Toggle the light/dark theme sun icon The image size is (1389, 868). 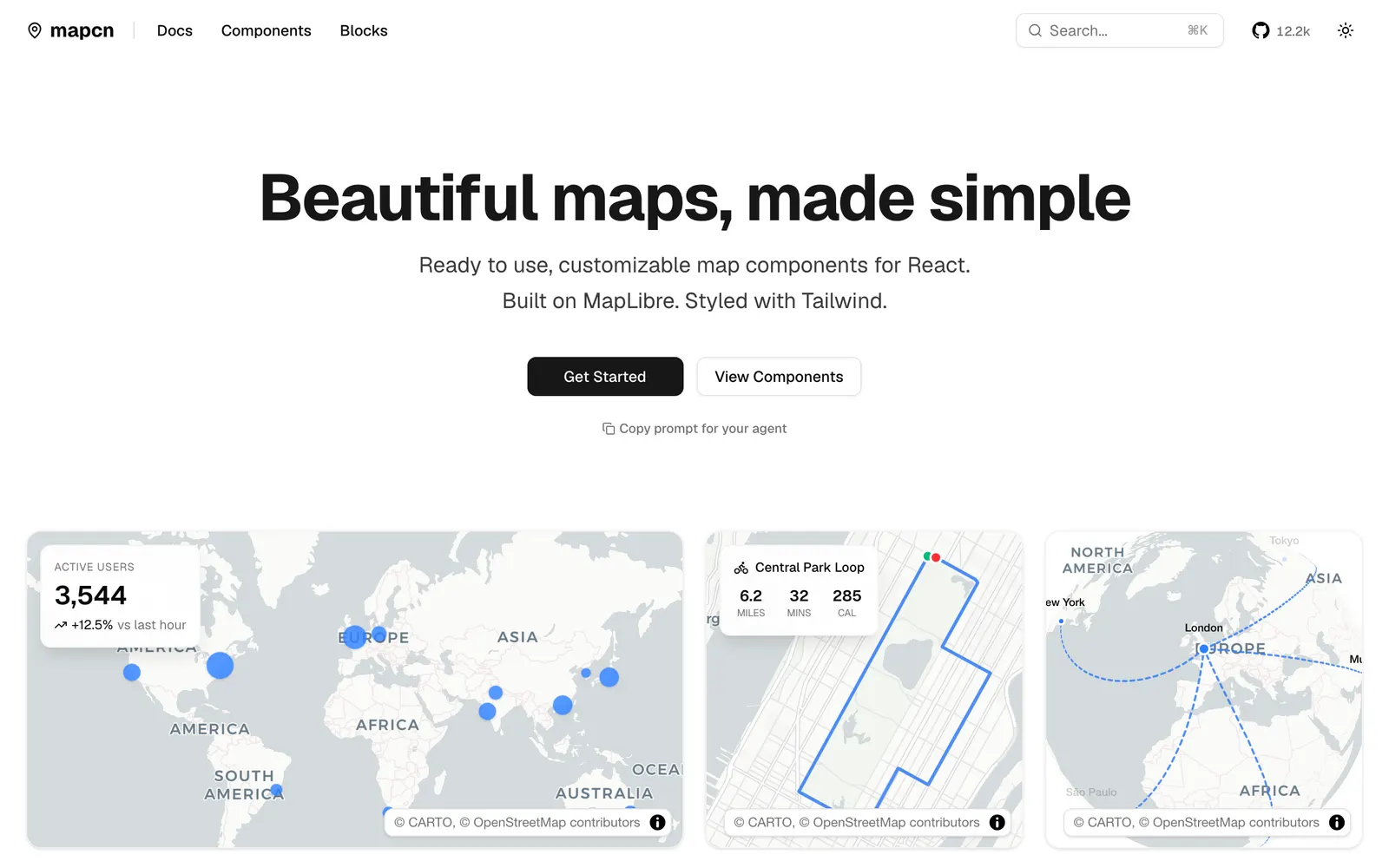pyautogui.click(x=1346, y=30)
